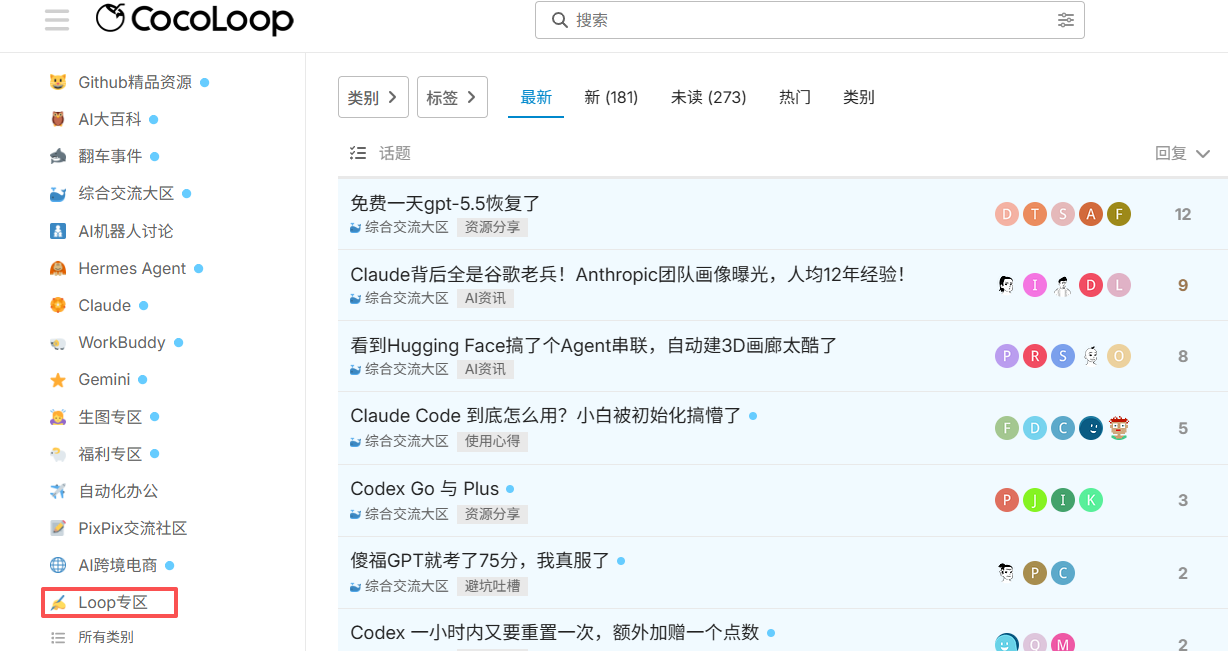Click reply count 5 on Claude Code topic
Viewport: 1228px width, 651px height.
1183,428
